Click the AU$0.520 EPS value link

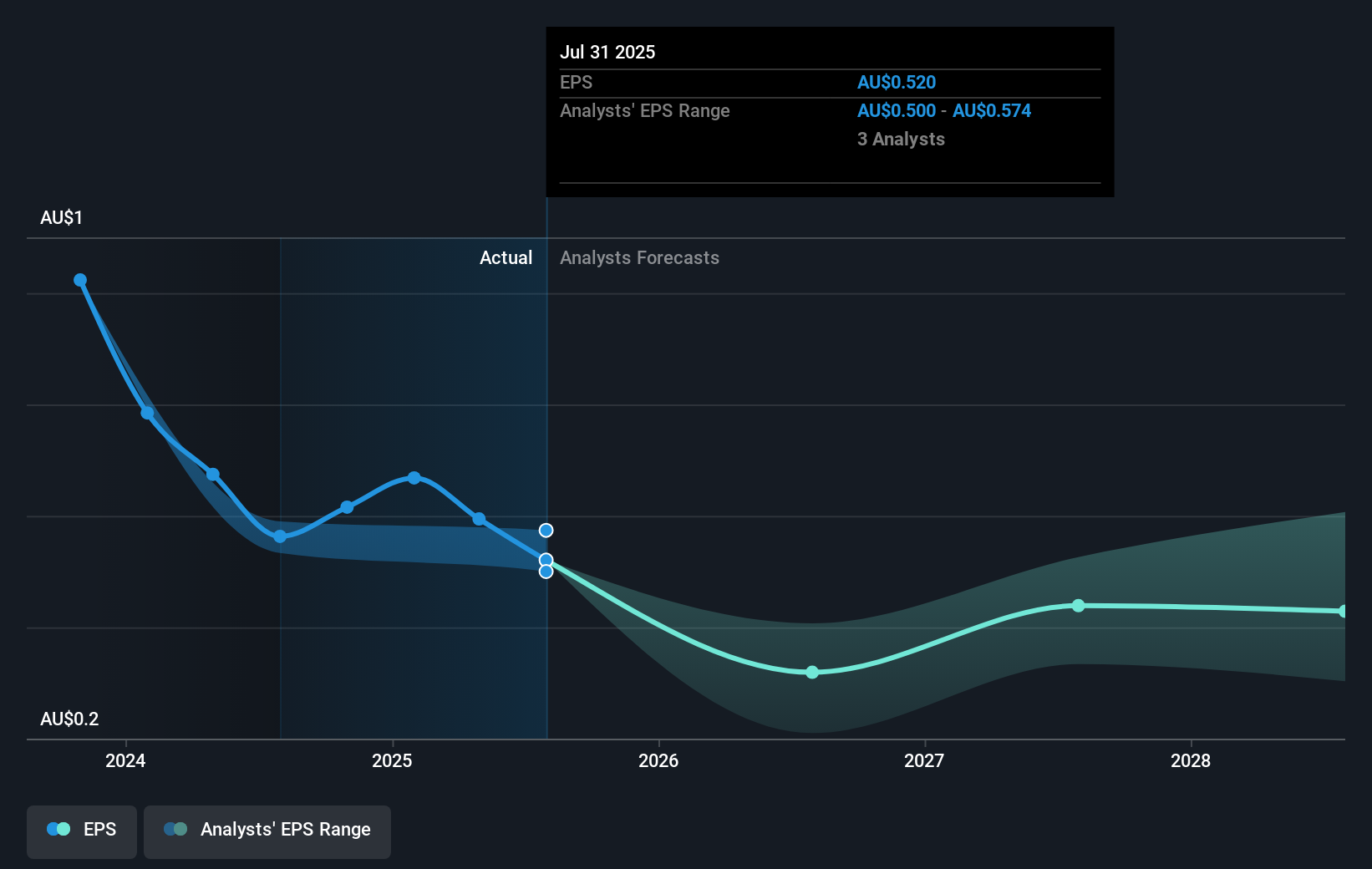coord(897,82)
